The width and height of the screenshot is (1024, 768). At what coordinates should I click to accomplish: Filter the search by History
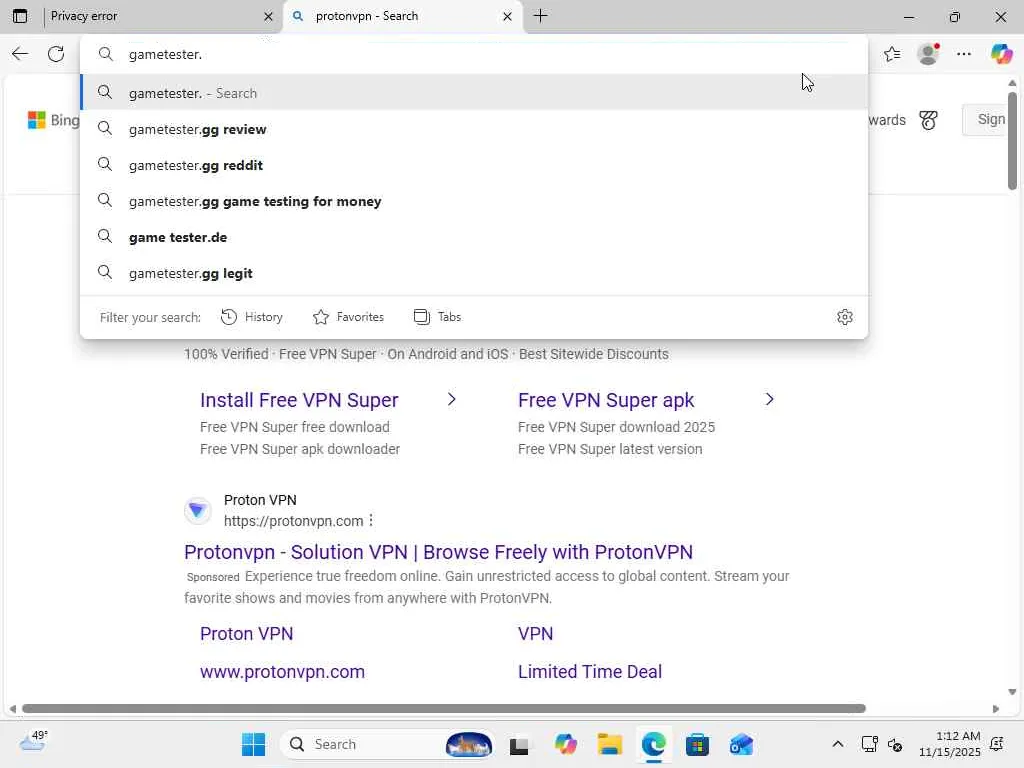[252, 317]
